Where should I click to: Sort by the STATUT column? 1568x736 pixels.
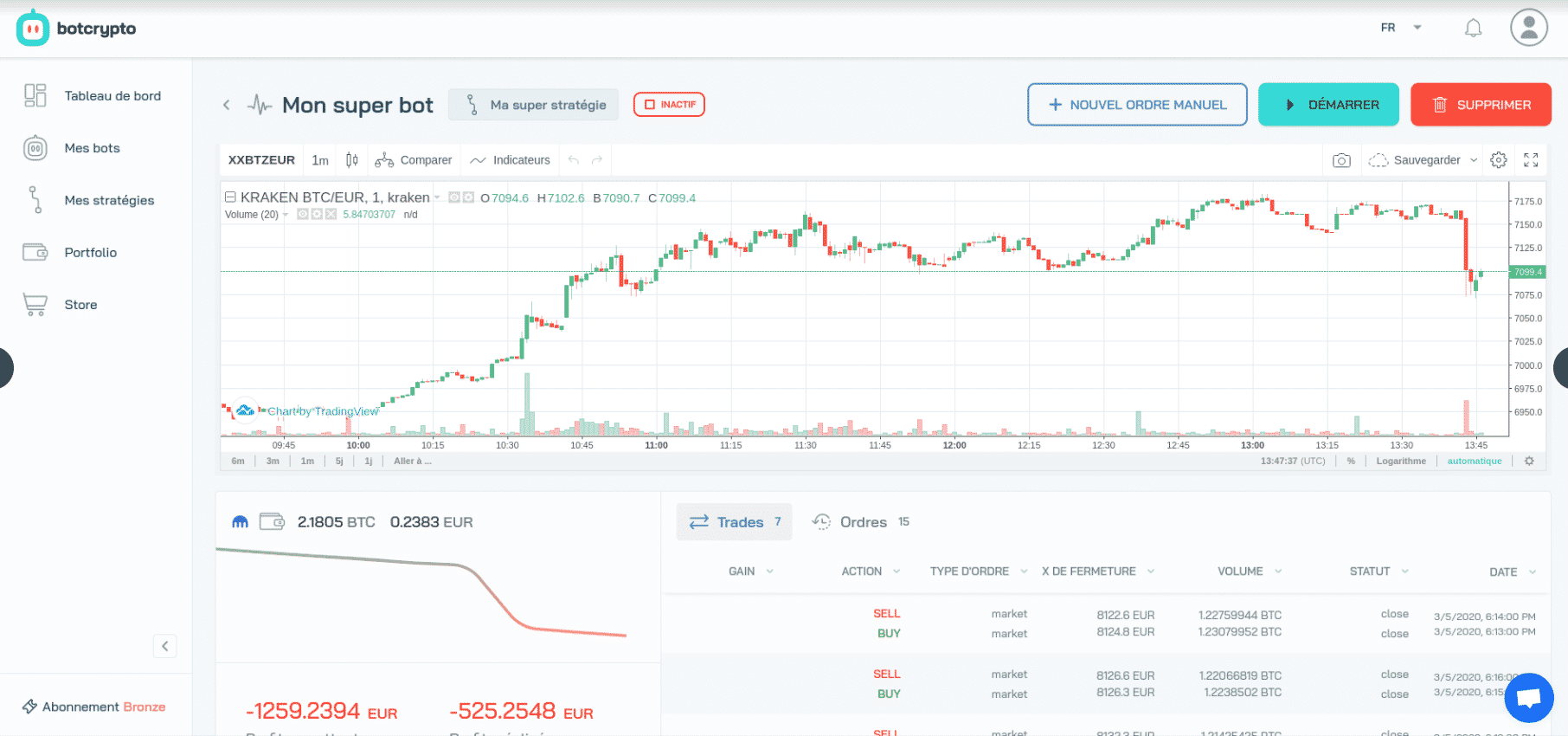tap(1379, 571)
